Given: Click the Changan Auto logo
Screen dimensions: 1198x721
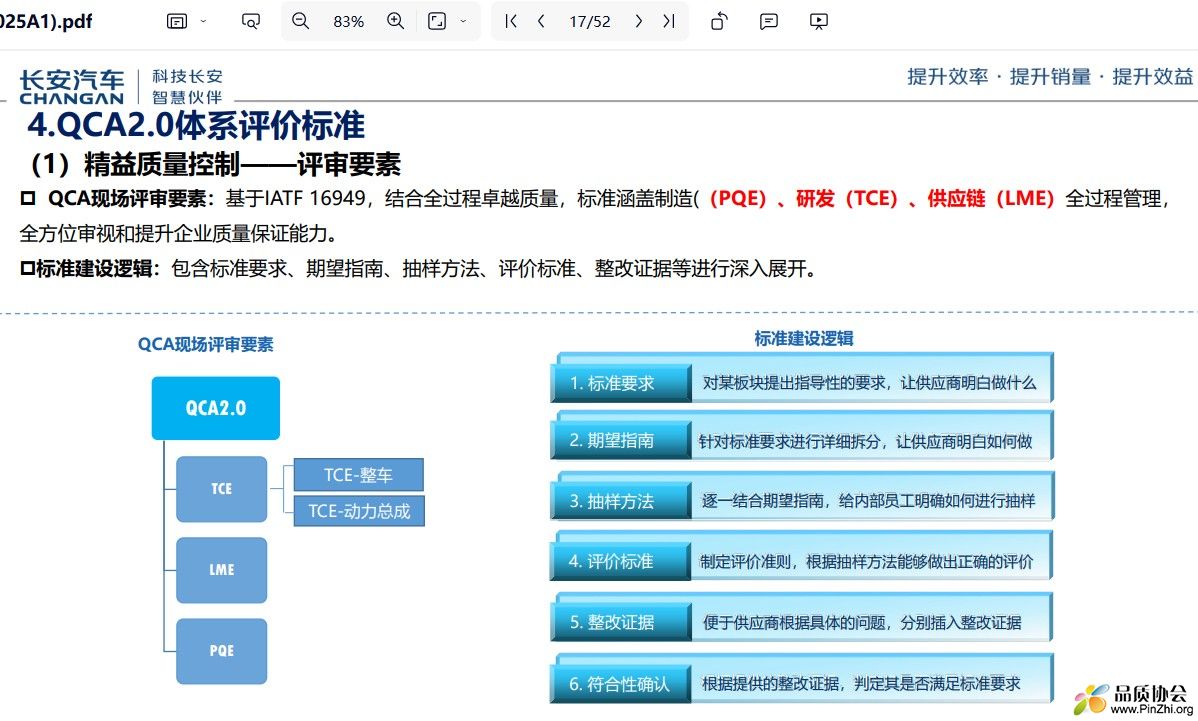Looking at the screenshot, I should (71, 86).
